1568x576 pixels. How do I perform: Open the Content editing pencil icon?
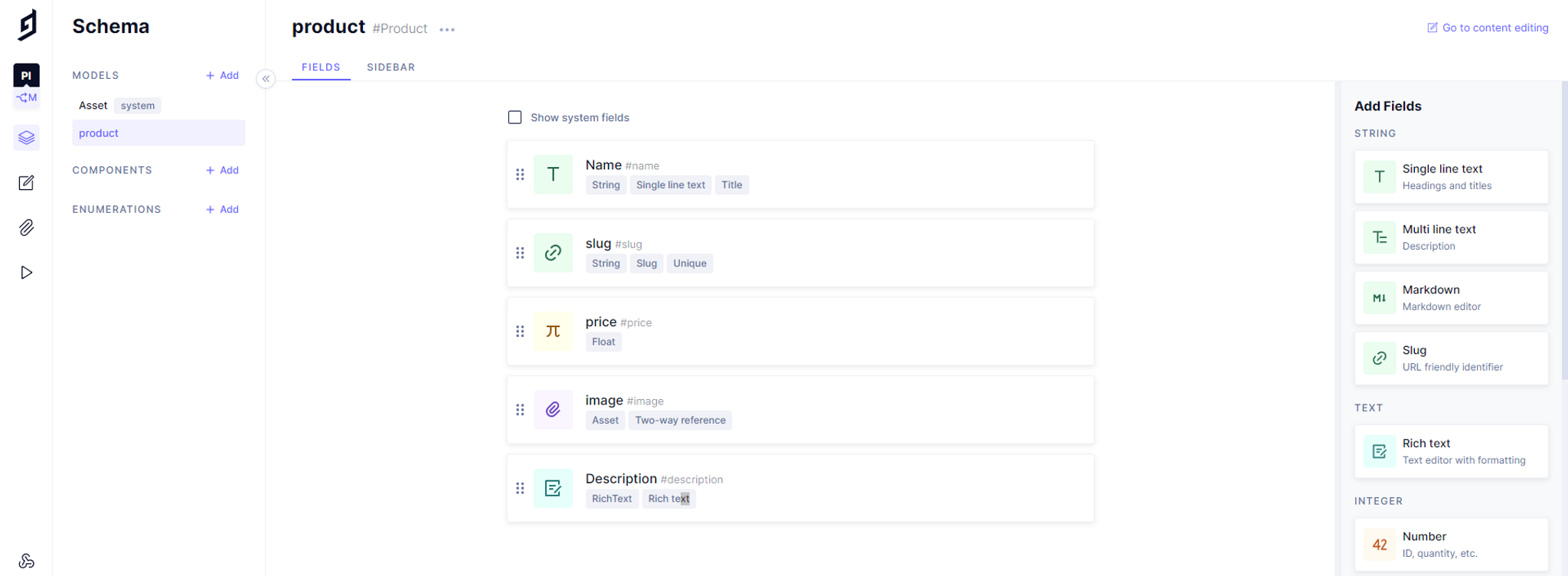tap(27, 182)
